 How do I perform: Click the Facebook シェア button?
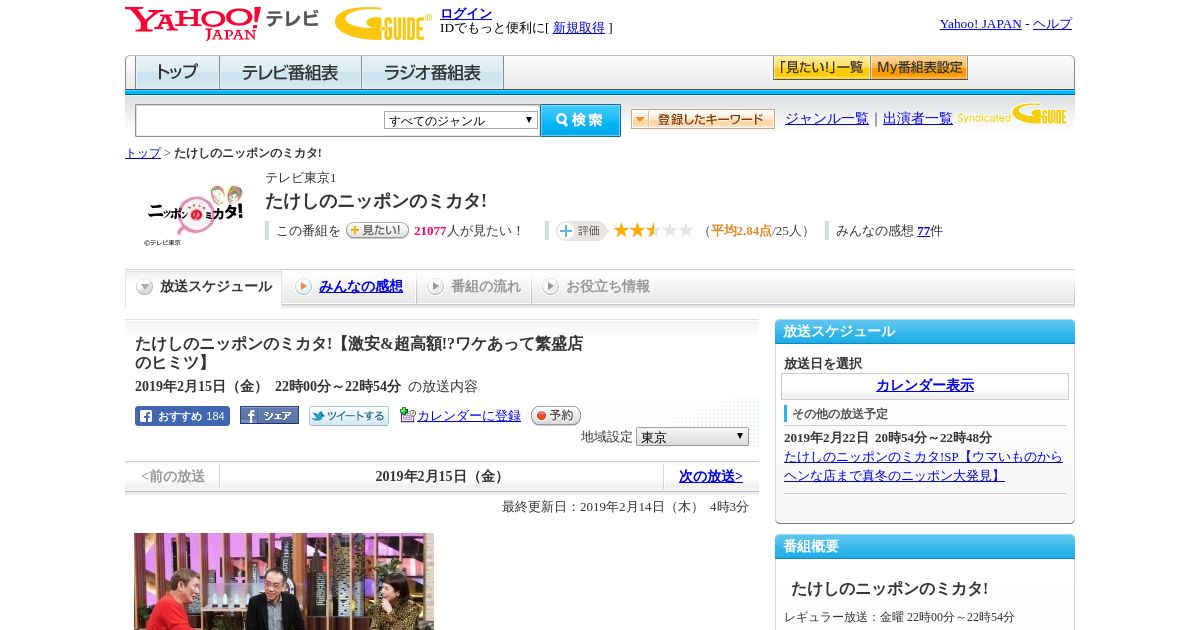(269, 415)
